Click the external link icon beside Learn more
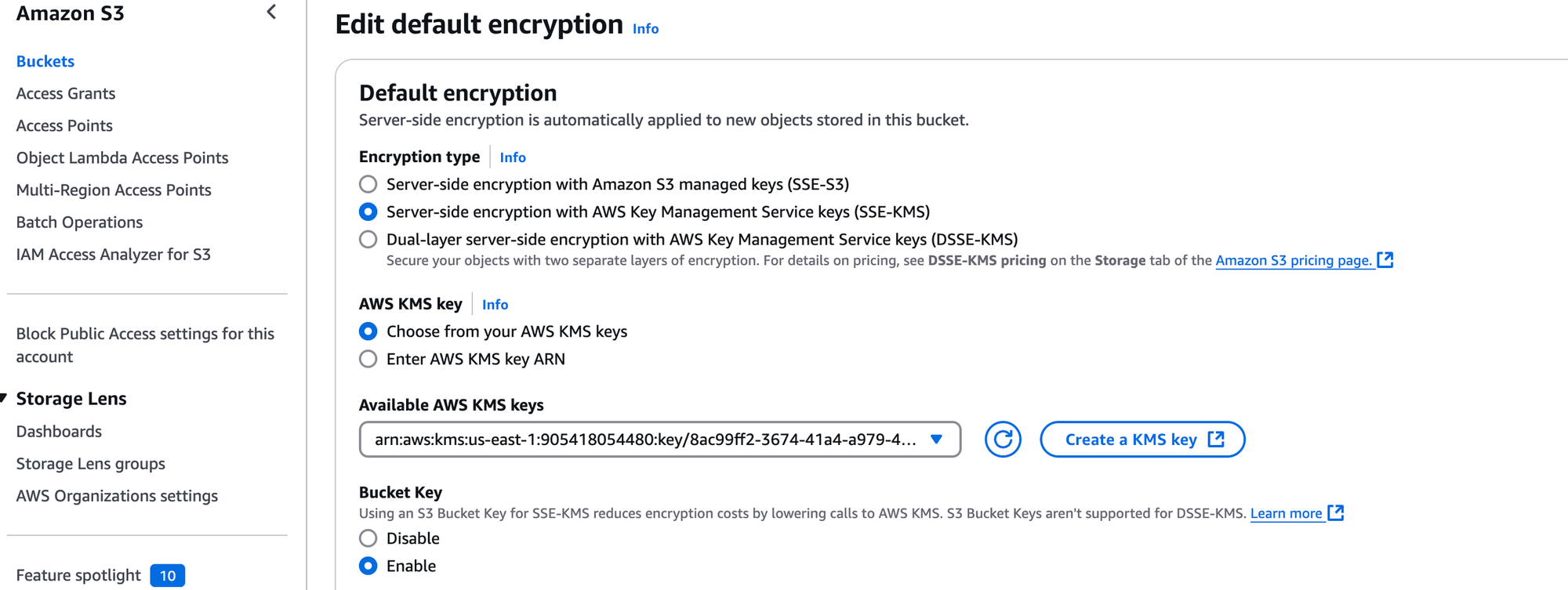 (1337, 513)
